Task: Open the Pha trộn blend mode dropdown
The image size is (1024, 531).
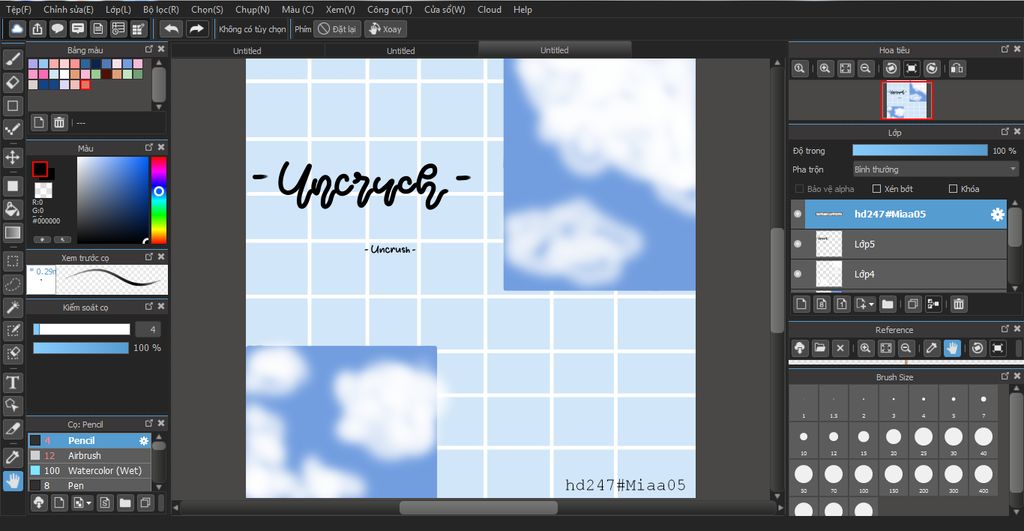Action: [935, 169]
